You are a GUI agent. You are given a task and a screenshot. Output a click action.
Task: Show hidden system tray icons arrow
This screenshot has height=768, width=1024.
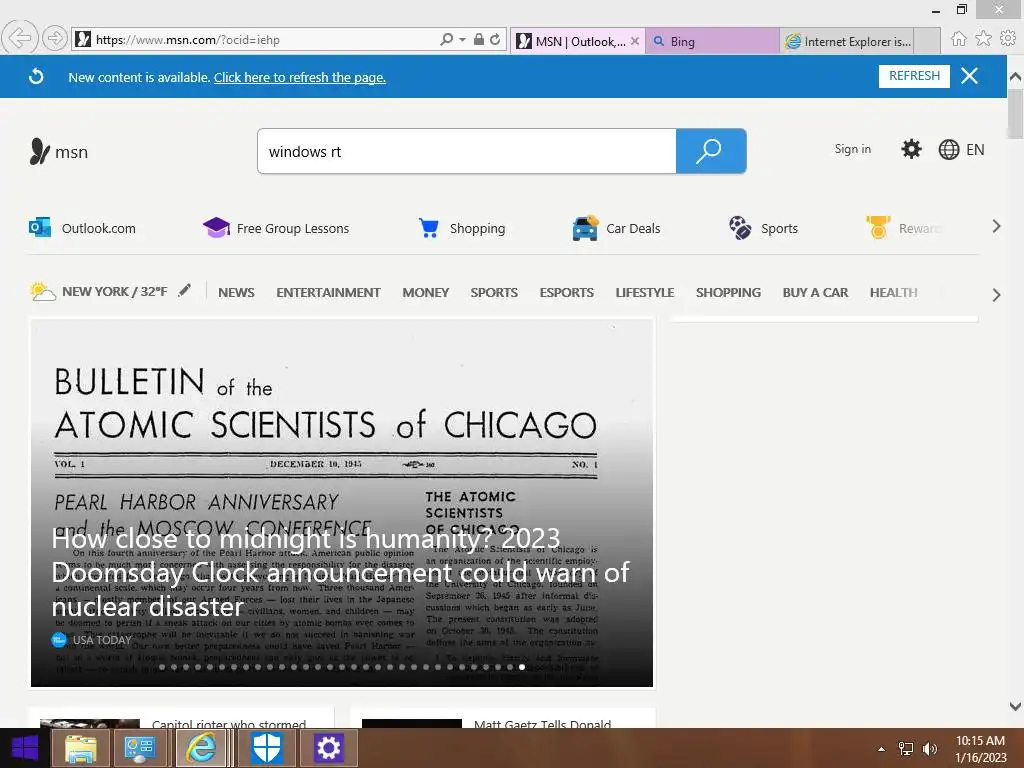tap(882, 749)
